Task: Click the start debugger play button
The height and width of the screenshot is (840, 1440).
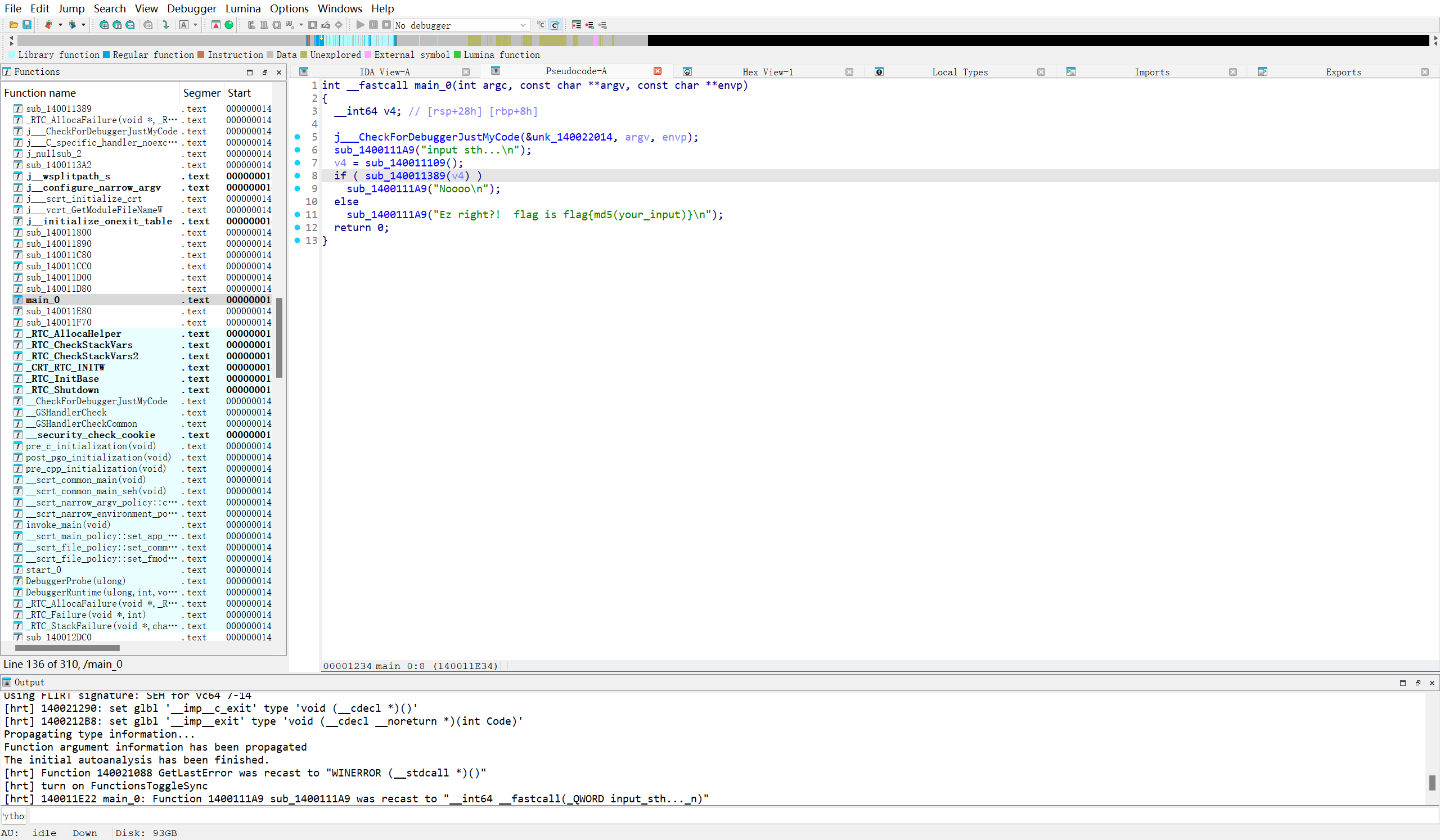Action: tap(360, 25)
